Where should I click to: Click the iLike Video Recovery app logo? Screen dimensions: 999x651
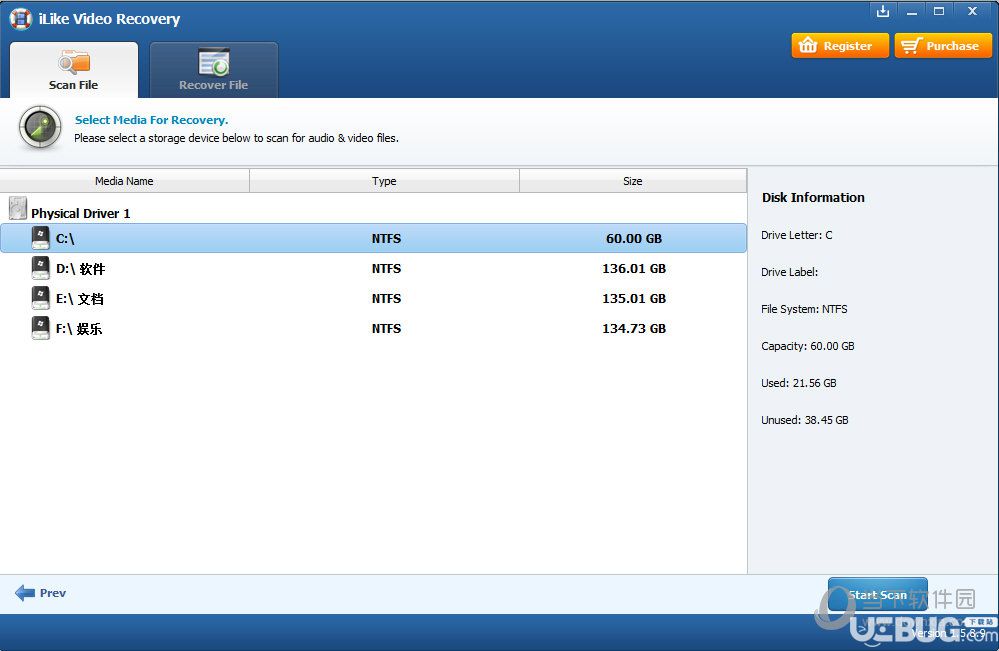pyautogui.click(x=20, y=18)
